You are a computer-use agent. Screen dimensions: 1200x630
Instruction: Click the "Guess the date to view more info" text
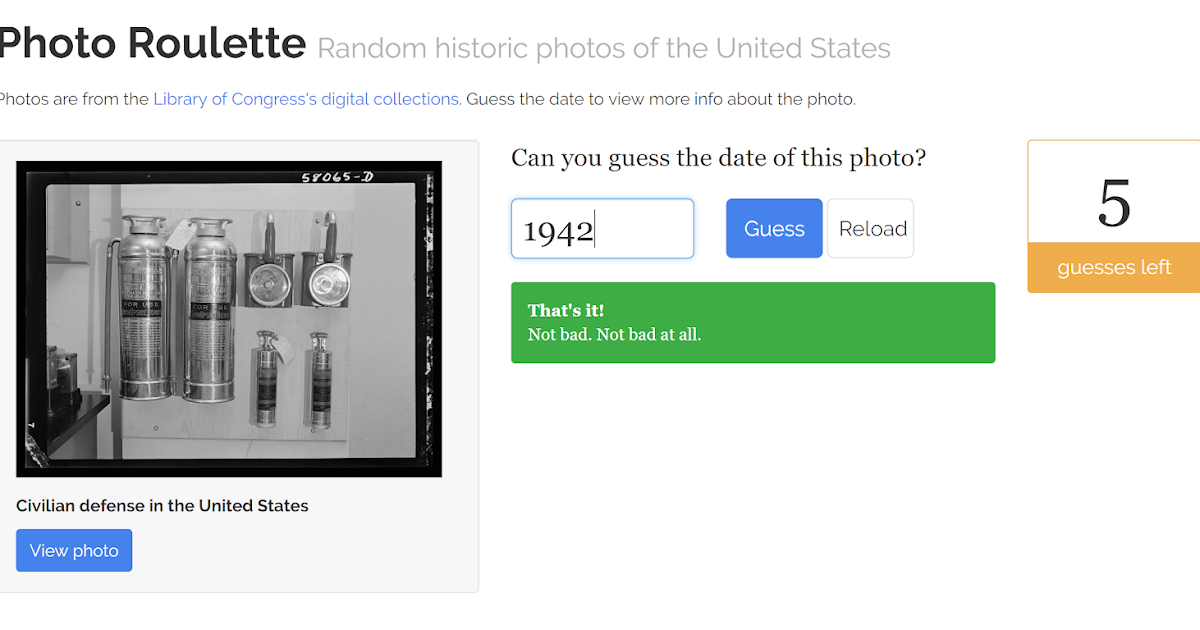point(660,99)
